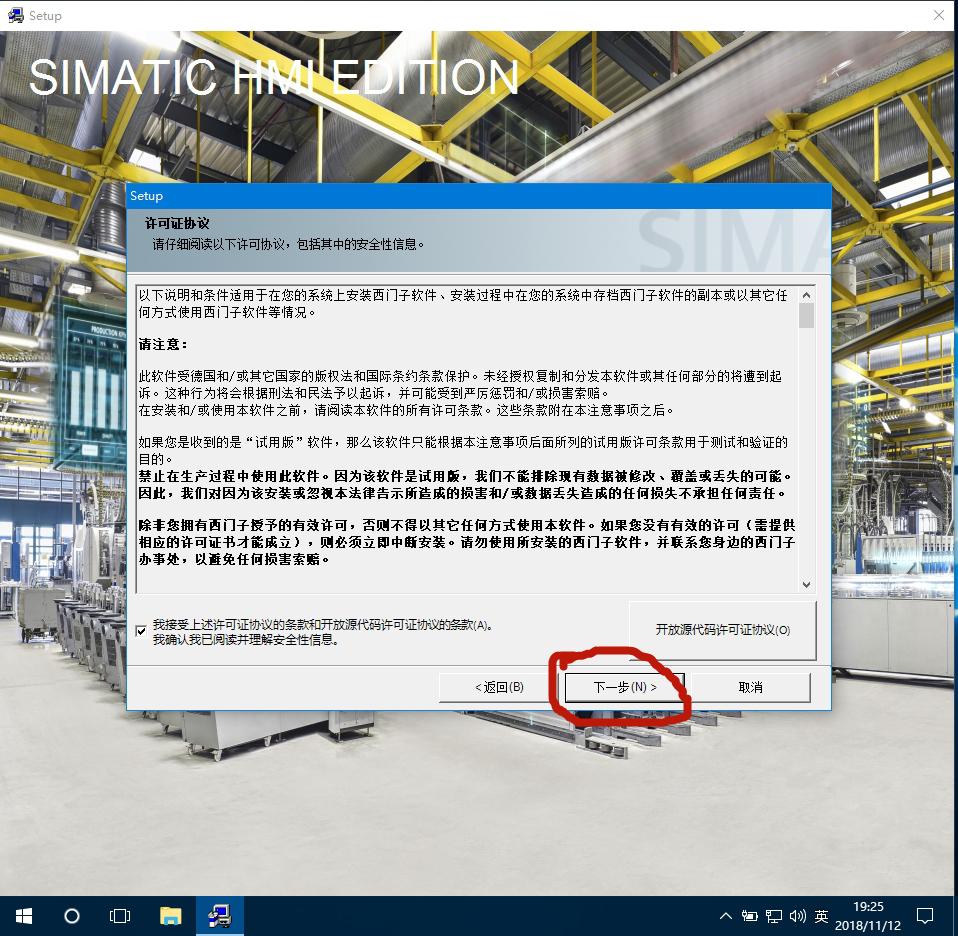The height and width of the screenshot is (936, 958).
Task: Click the battery power icon in system tray
Action: 748,915
